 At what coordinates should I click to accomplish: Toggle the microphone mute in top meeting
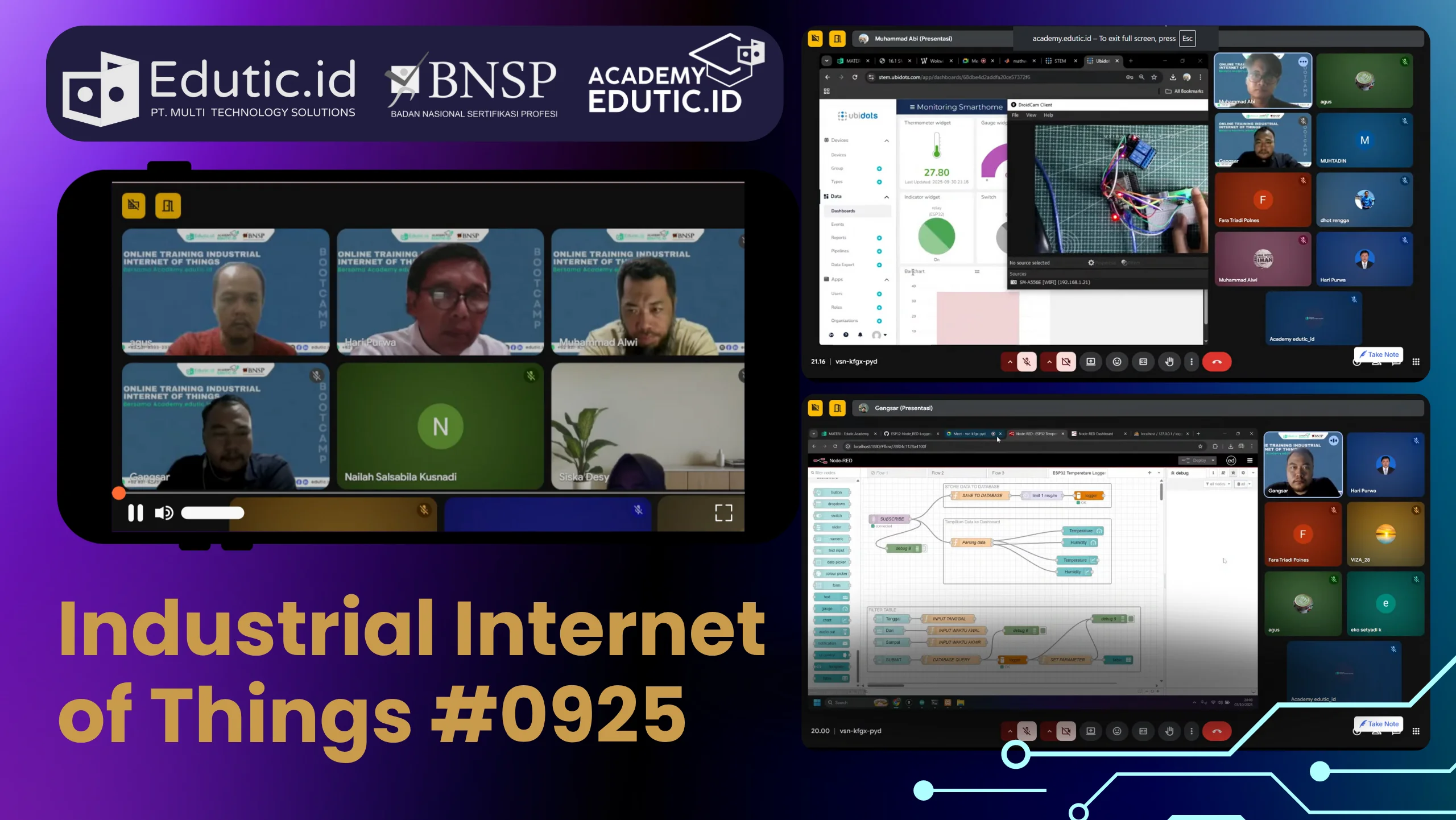coord(1027,362)
